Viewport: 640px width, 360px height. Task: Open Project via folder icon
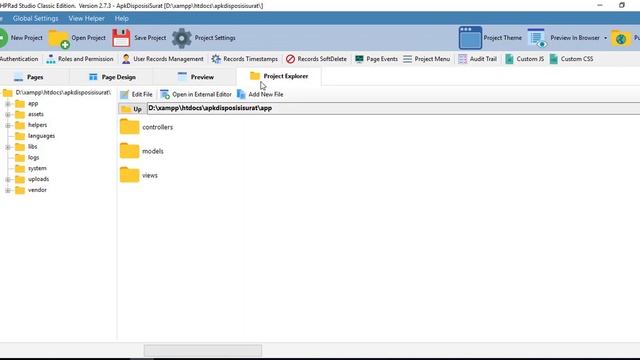(58, 39)
